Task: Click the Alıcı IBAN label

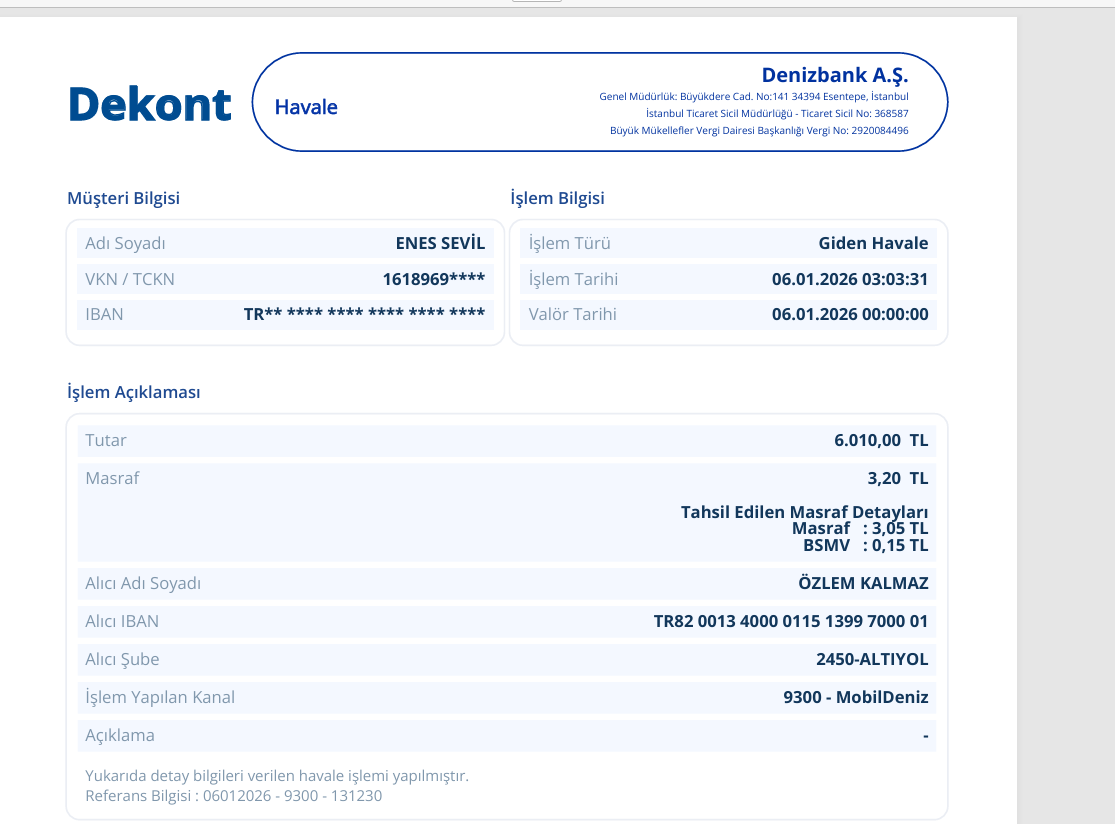Action: [x=122, y=621]
